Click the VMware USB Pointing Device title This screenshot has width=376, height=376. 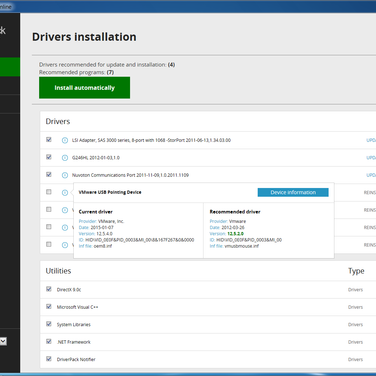pos(110,192)
